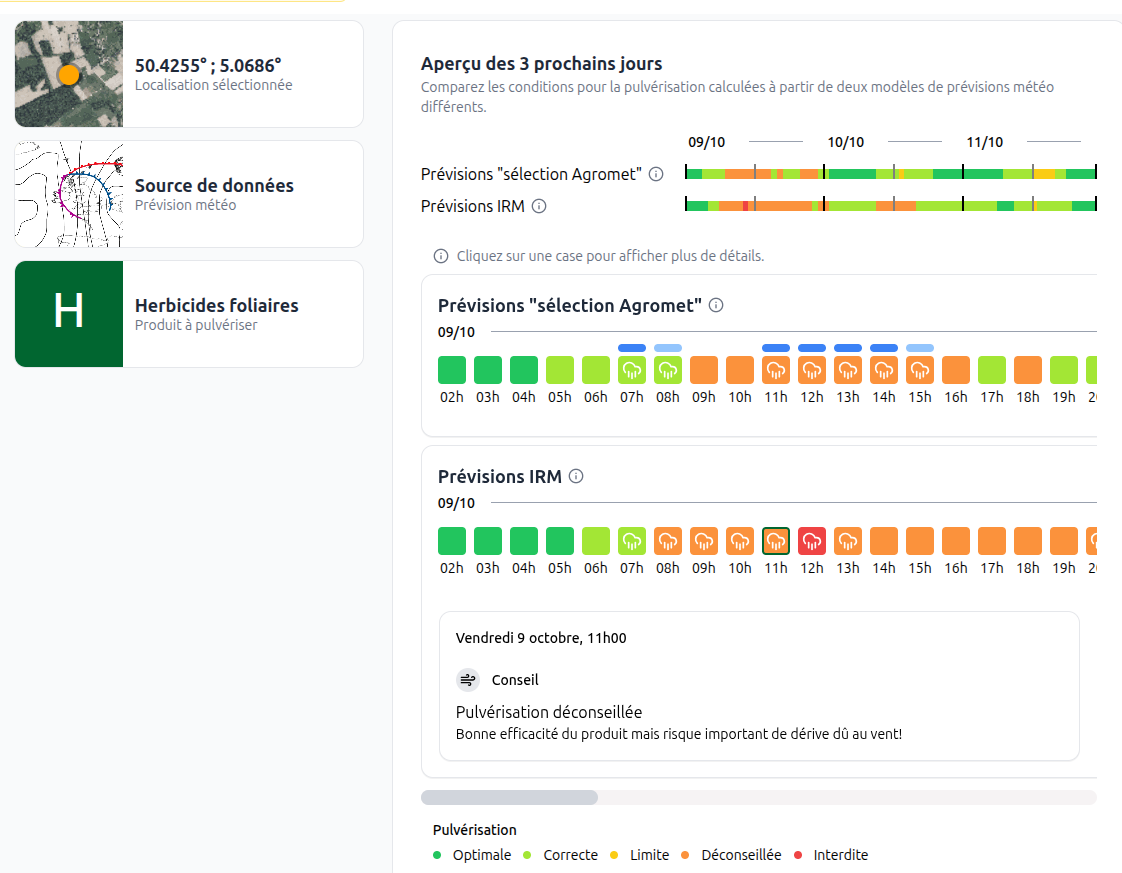Select the green 05h cell in IRM forecast
1122x873 pixels.
(560, 541)
